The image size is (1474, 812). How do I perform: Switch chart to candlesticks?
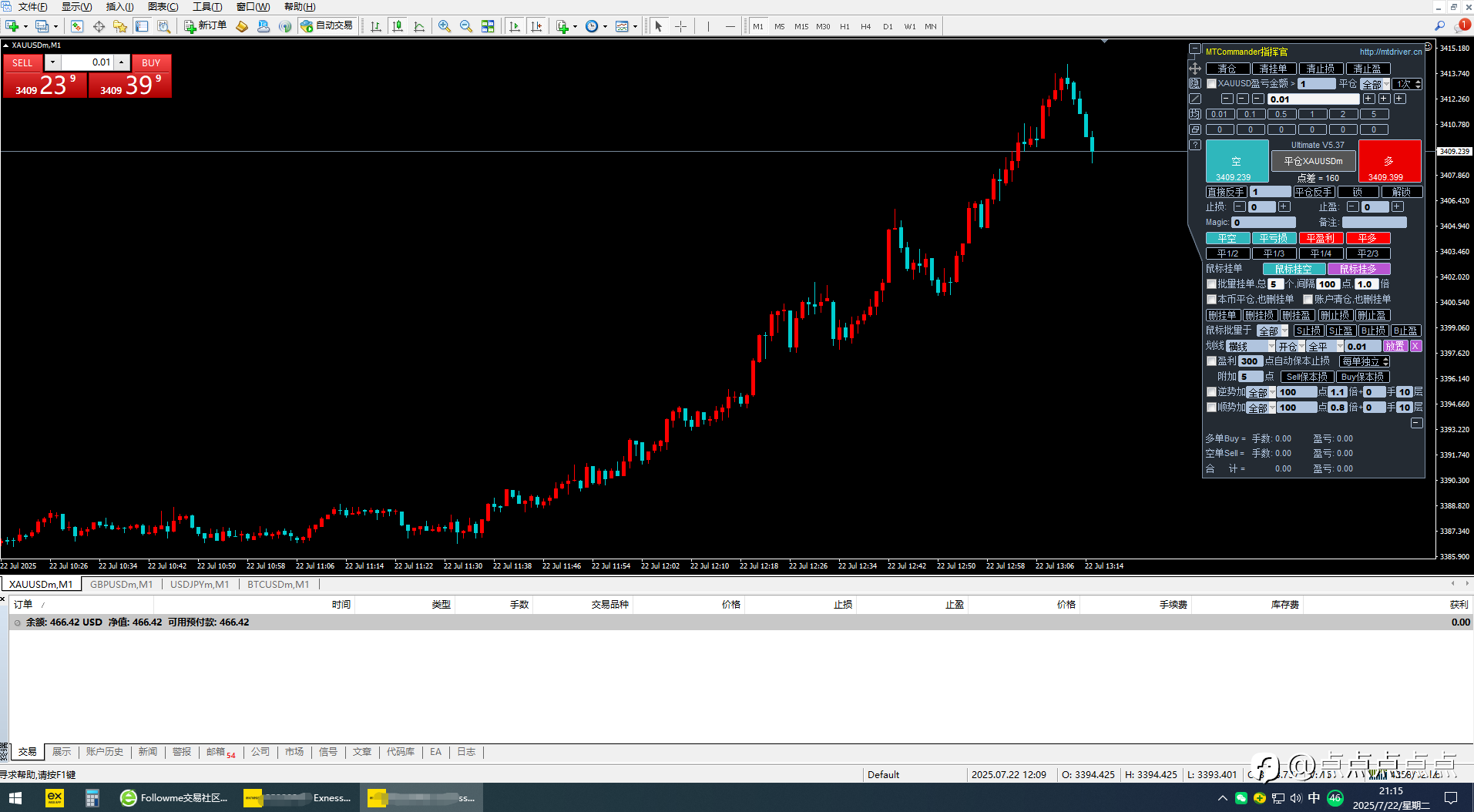[398, 26]
